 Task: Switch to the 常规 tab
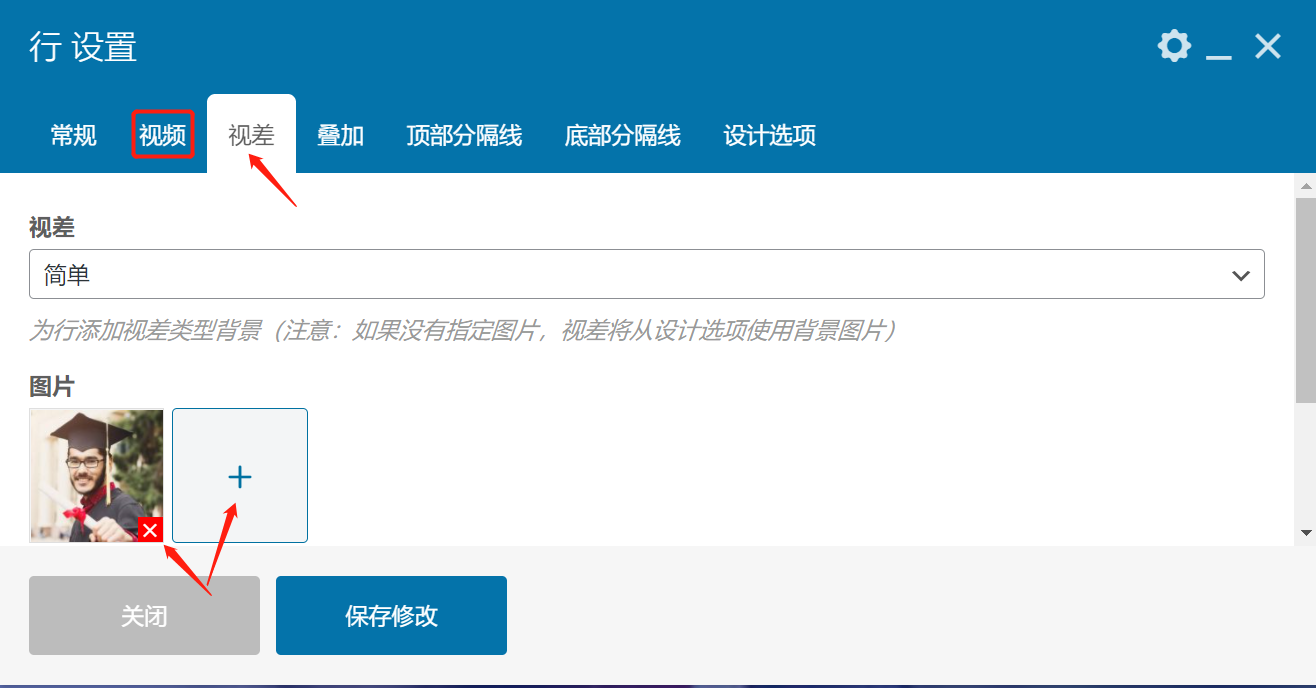(x=74, y=136)
